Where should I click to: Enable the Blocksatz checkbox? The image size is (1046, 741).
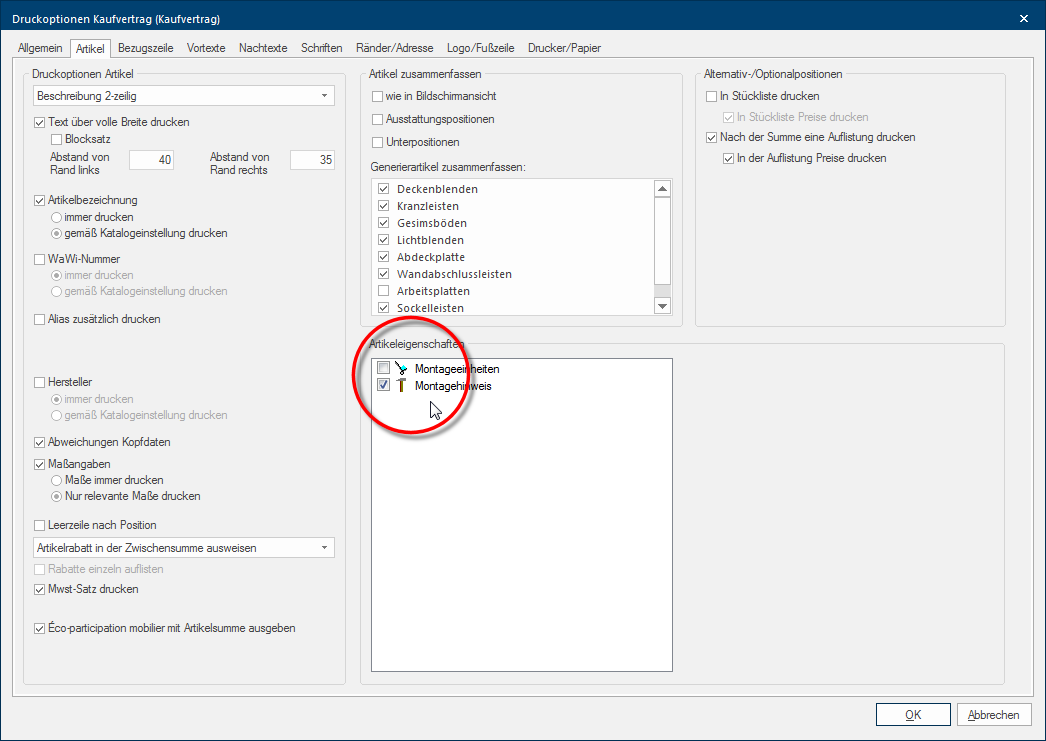(57, 139)
